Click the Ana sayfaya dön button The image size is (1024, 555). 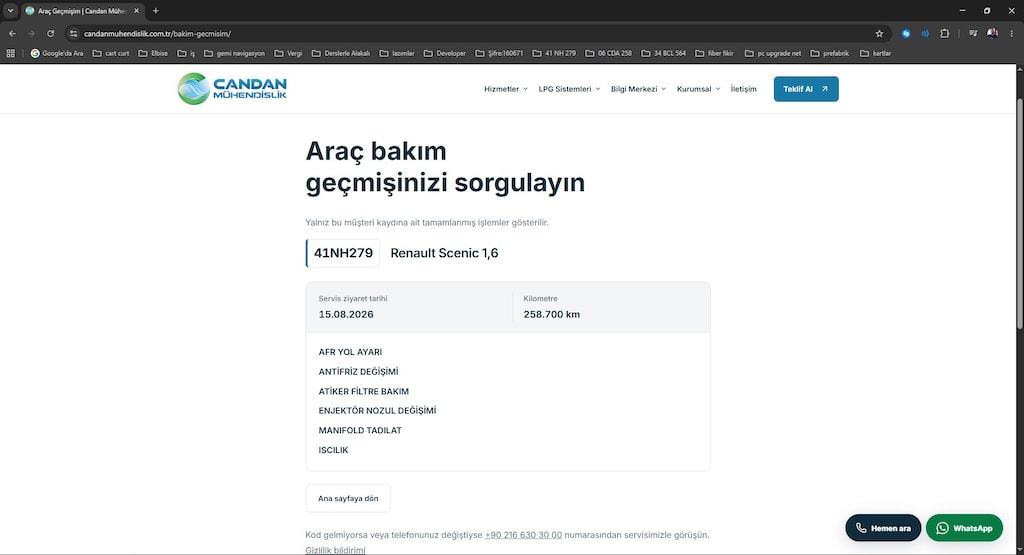348,498
